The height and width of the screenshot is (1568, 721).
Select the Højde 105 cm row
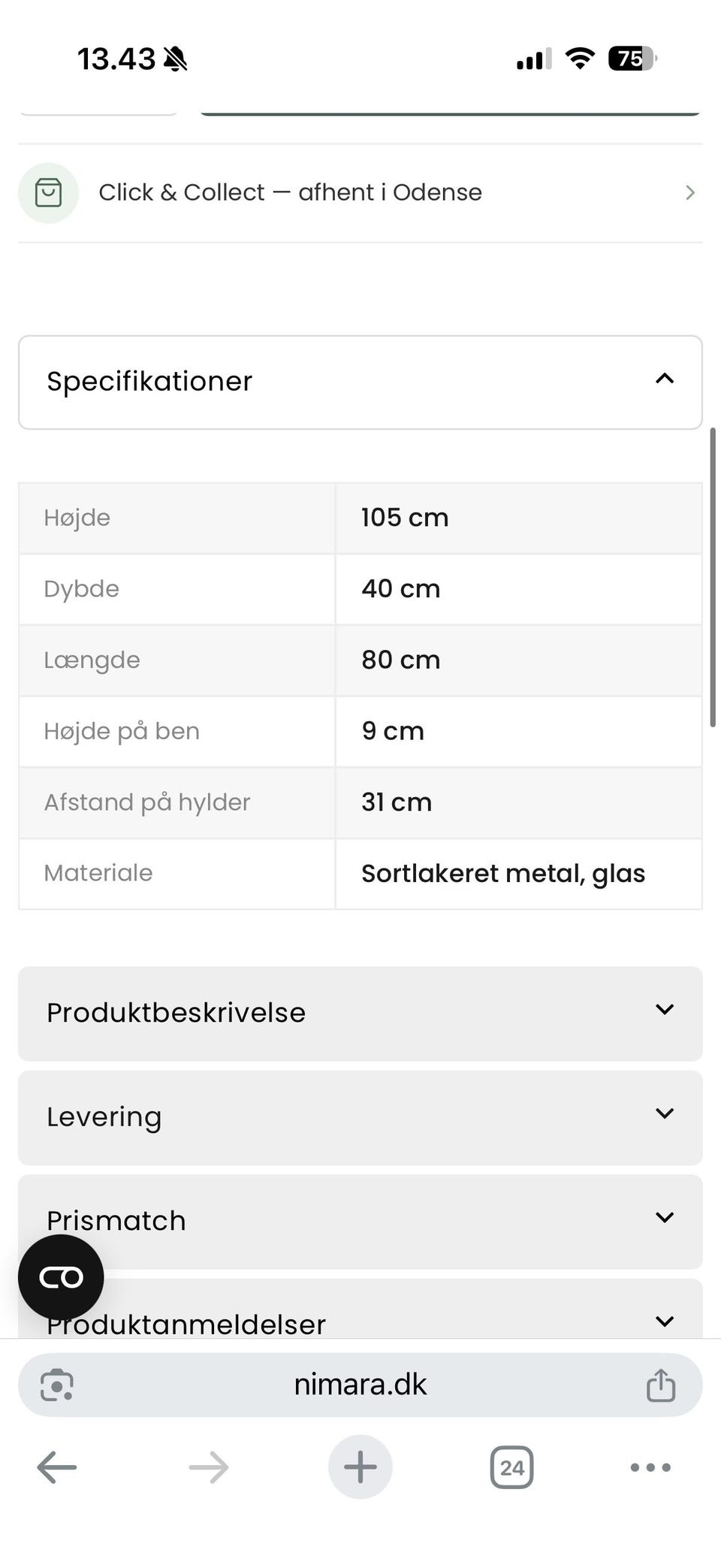[360, 518]
